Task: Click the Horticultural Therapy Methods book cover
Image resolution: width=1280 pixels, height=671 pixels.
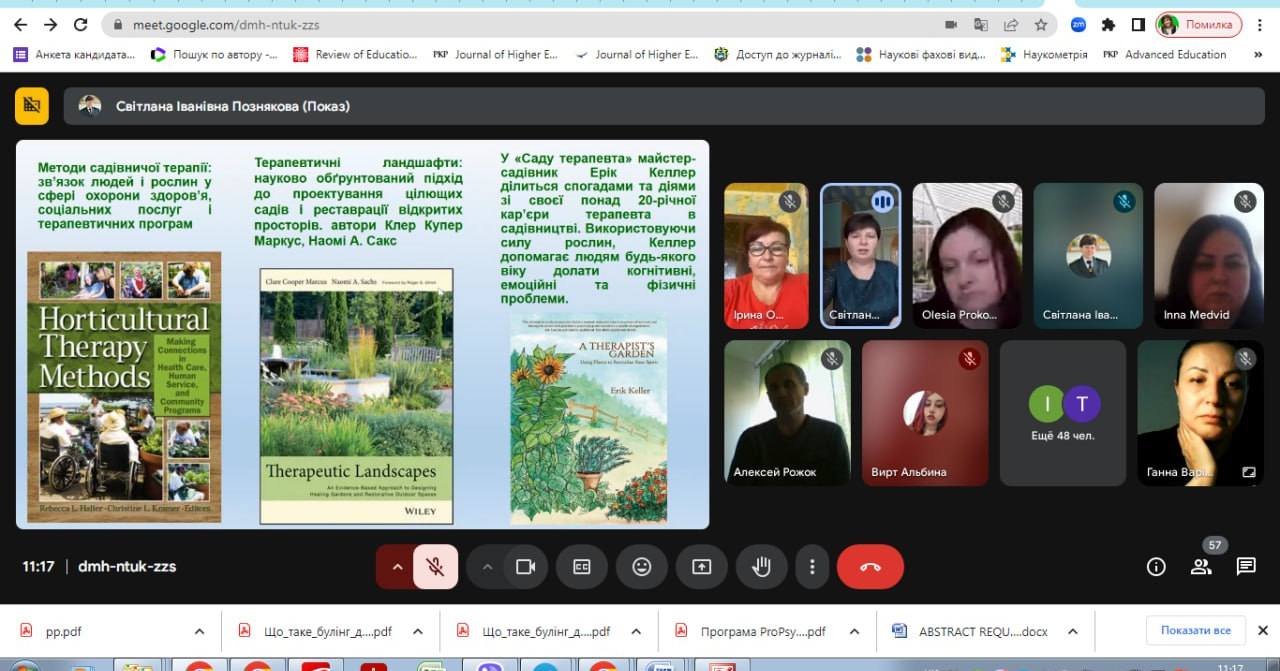Action: 124,386
